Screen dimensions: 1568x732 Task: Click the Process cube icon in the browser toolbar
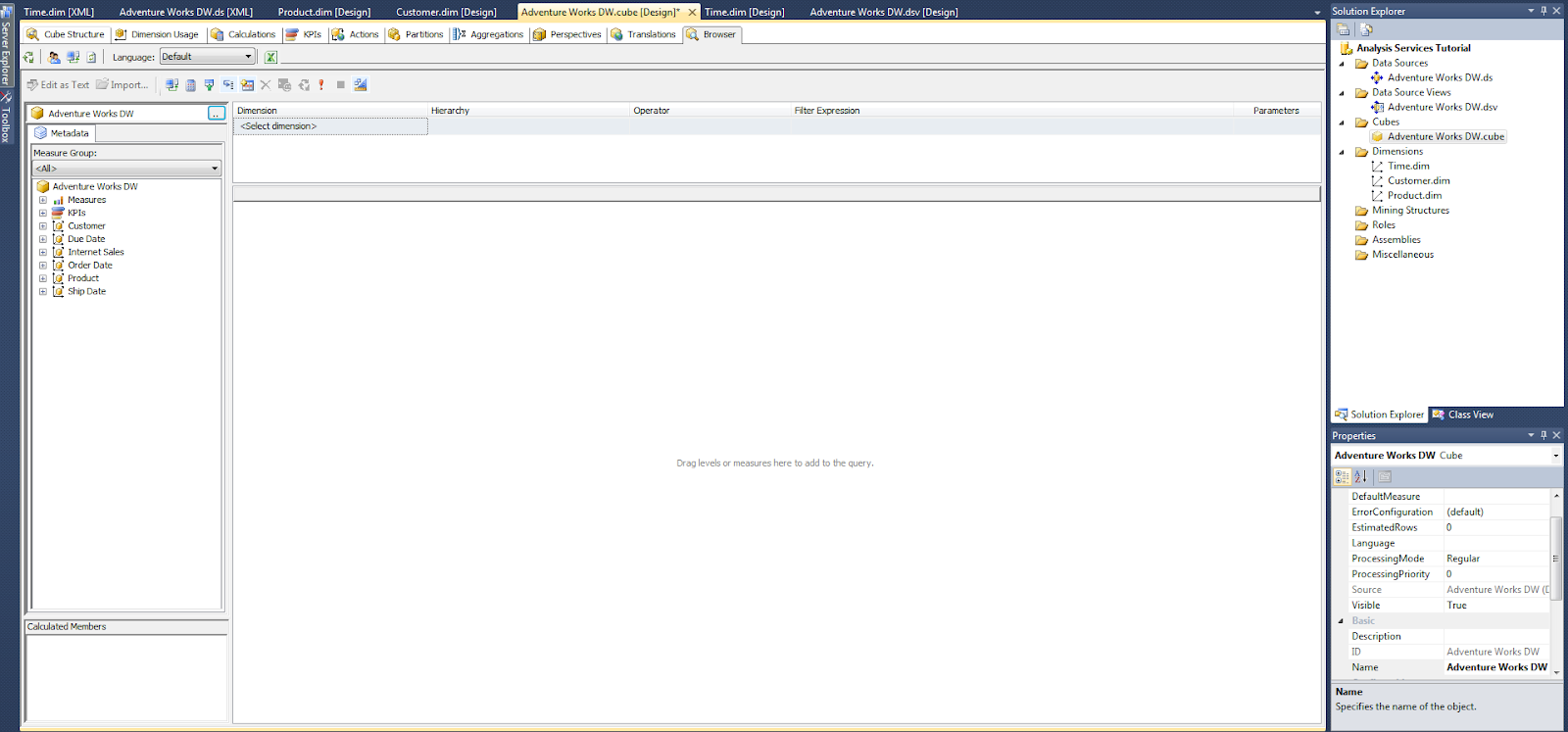28,57
